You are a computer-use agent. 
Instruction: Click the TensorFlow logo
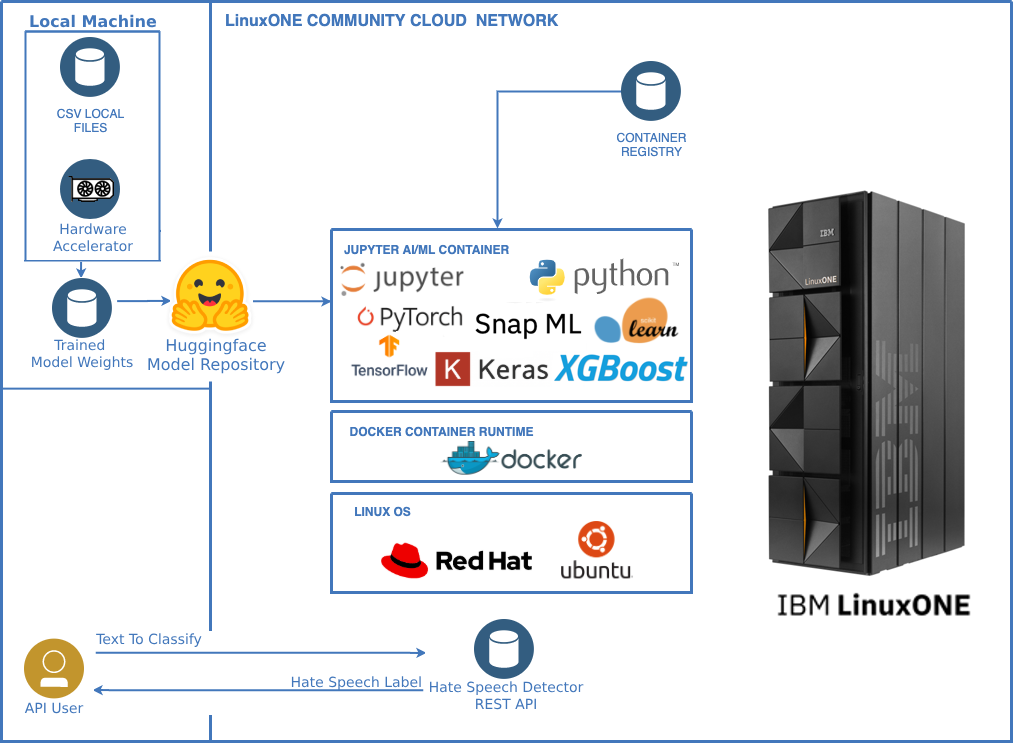pos(389,356)
